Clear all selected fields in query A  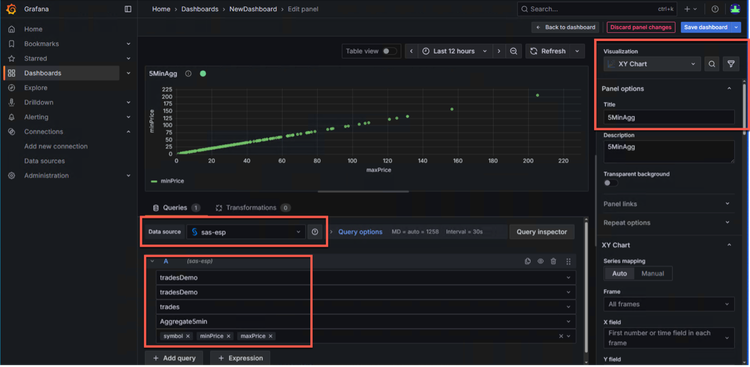pyautogui.click(x=561, y=336)
